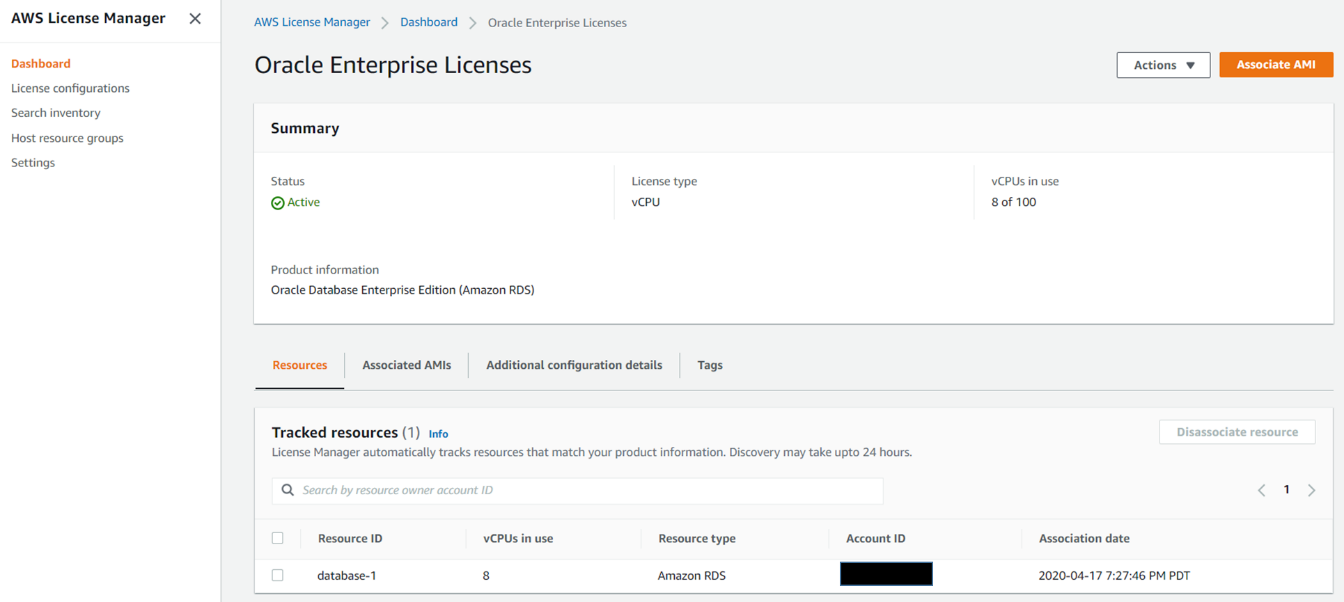This screenshot has height=602, width=1344.
Task: Click the vCPUs value 8 in database-1 row
Action: 486,576
